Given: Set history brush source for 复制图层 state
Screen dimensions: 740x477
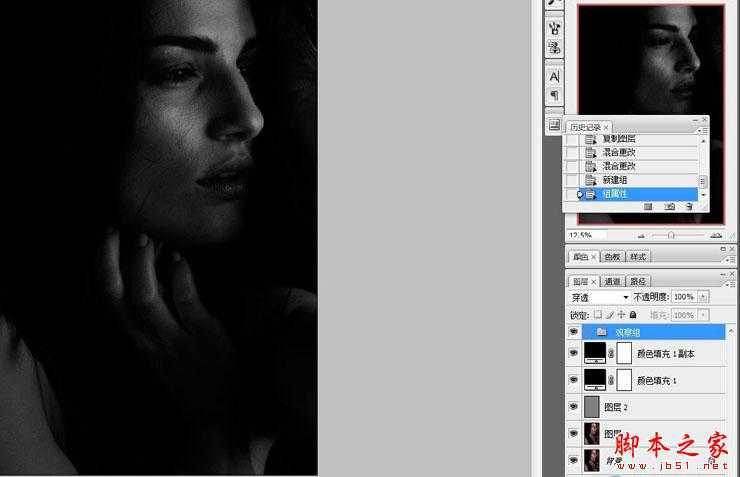Looking at the screenshot, I should 572,139.
